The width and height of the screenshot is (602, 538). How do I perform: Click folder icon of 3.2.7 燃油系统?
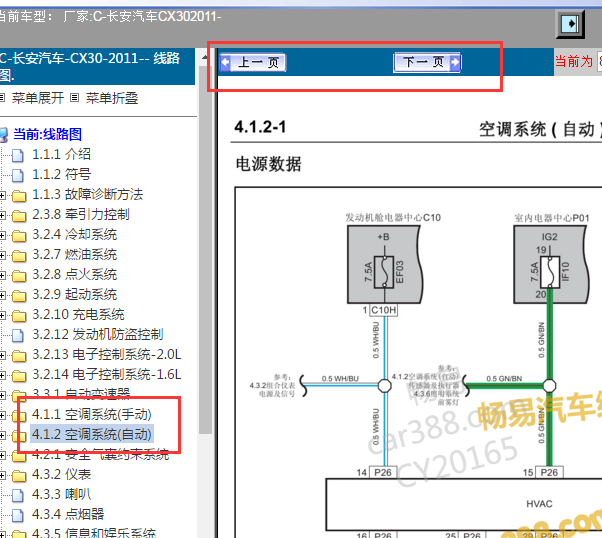tap(19, 255)
